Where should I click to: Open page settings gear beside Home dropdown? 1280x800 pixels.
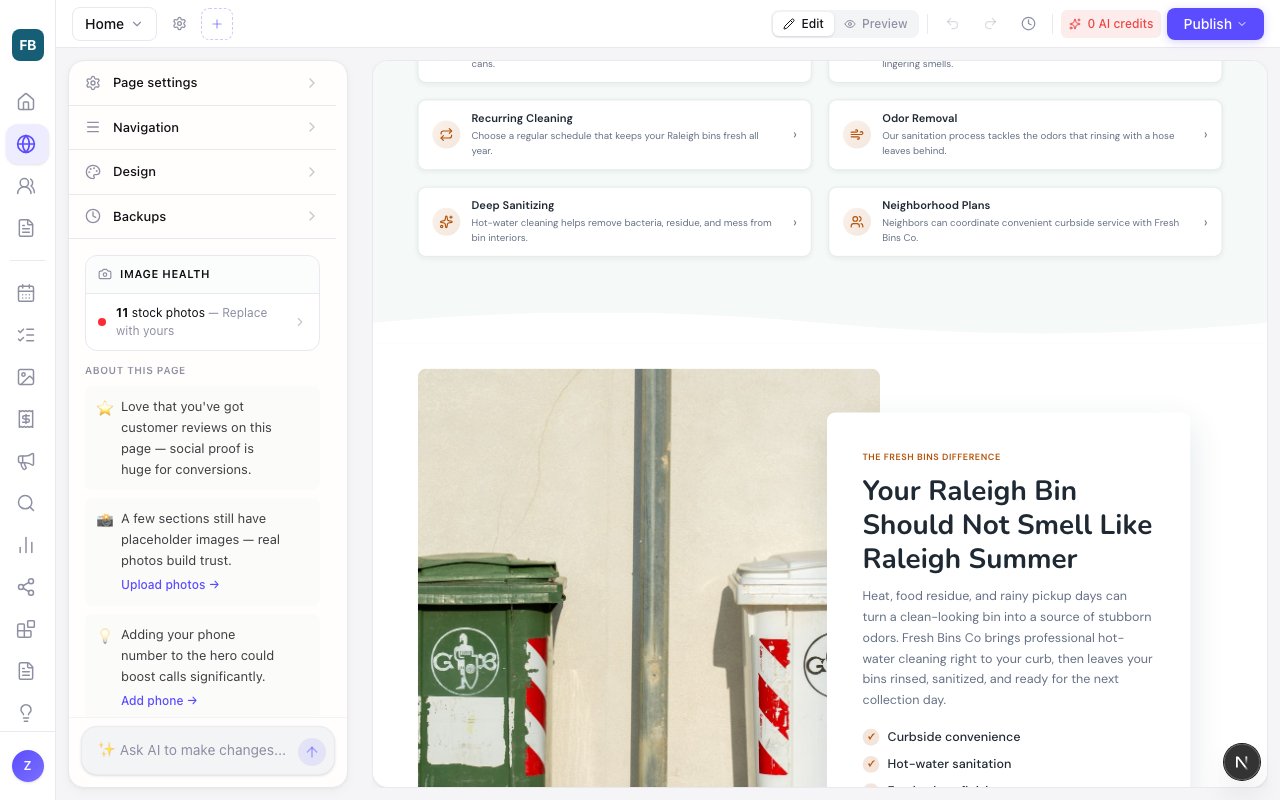tap(180, 24)
